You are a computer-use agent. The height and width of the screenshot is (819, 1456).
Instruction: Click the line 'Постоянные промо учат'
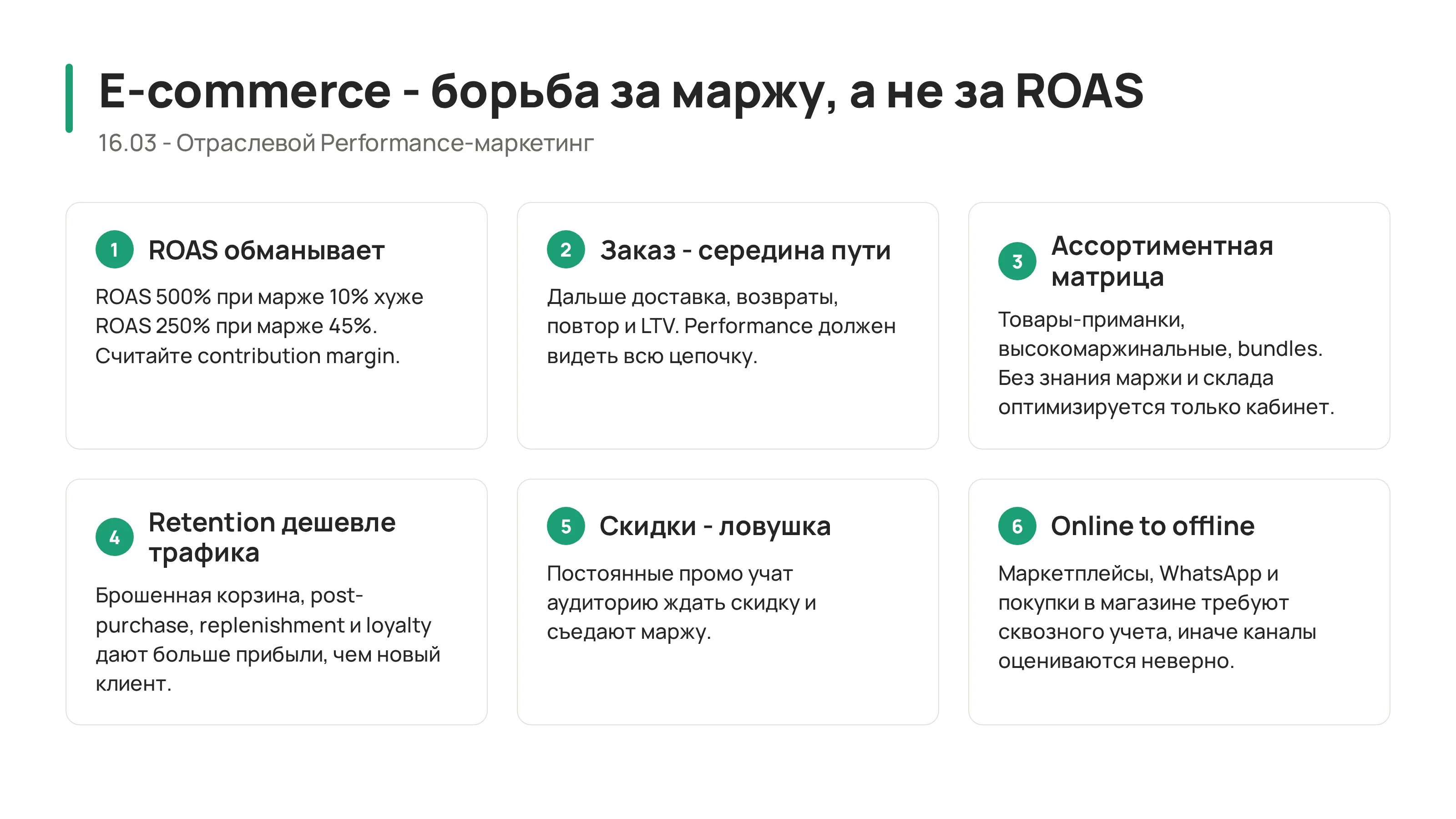coord(670,574)
